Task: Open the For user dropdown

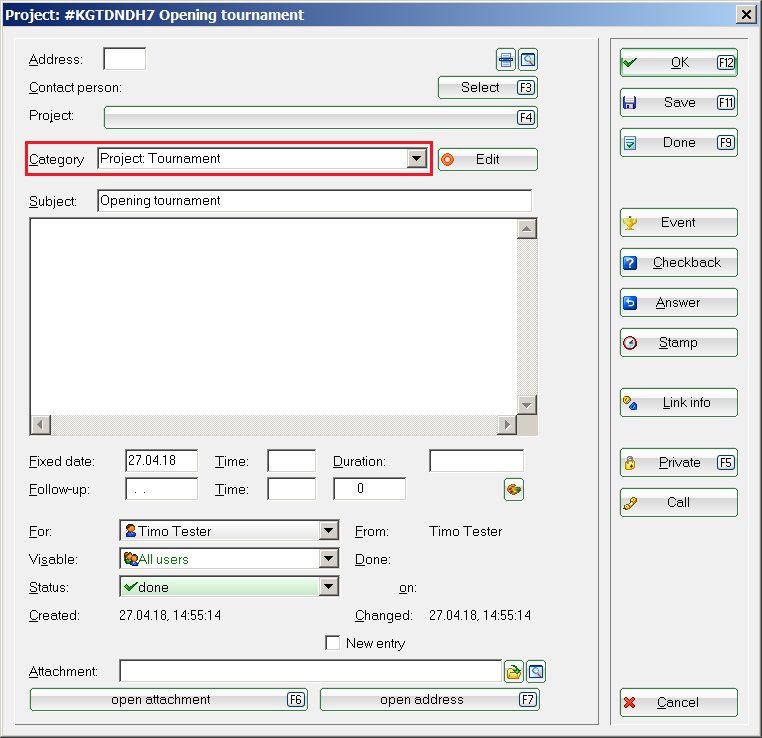Action: click(x=328, y=531)
